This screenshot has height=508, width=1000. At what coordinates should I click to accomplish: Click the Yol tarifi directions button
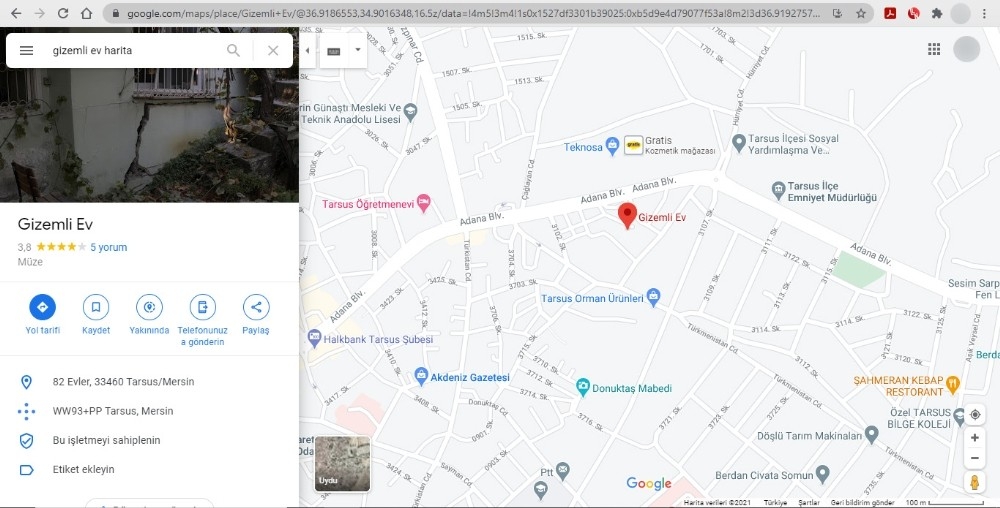click(43, 307)
